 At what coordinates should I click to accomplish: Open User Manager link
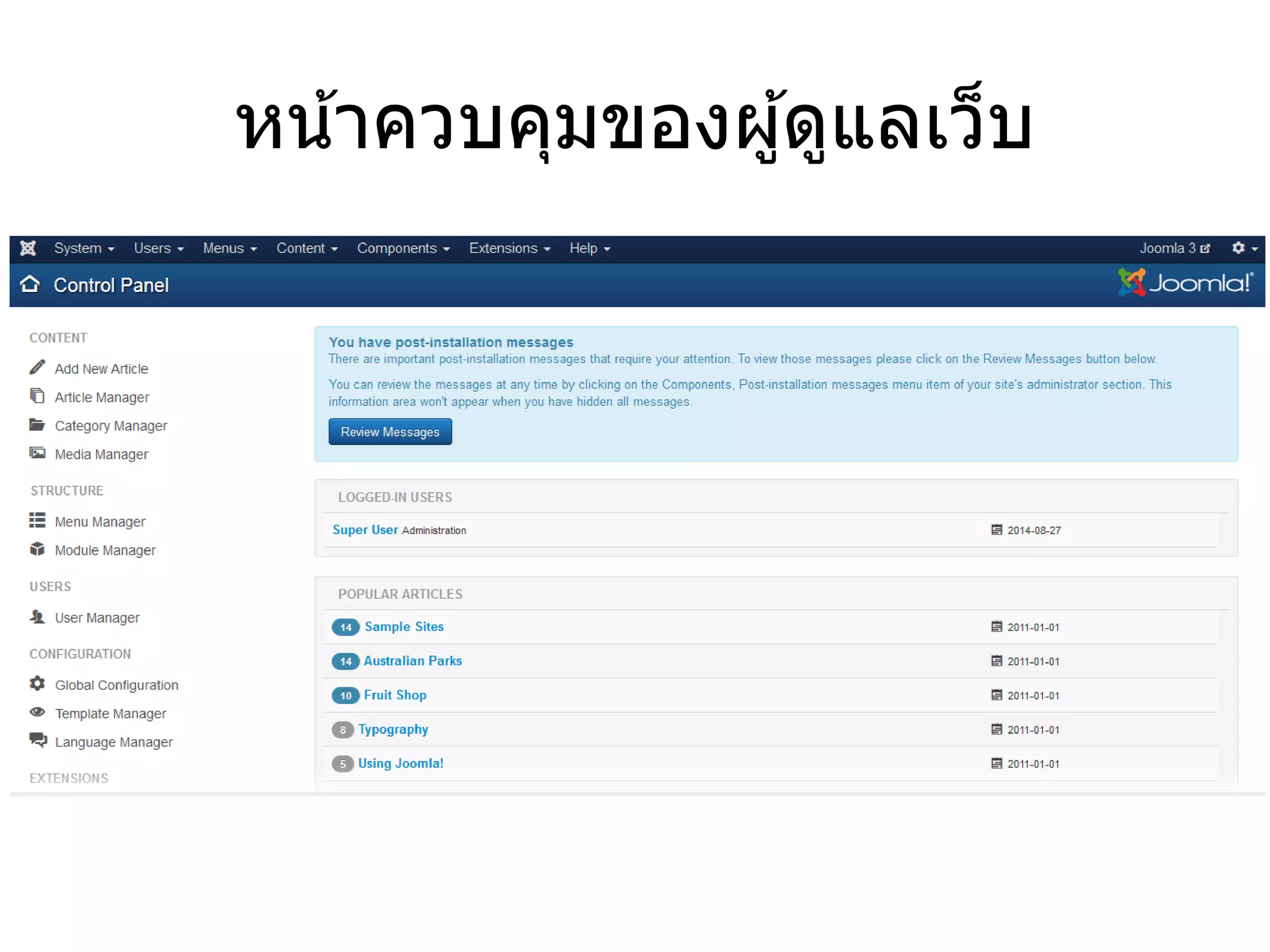point(97,618)
